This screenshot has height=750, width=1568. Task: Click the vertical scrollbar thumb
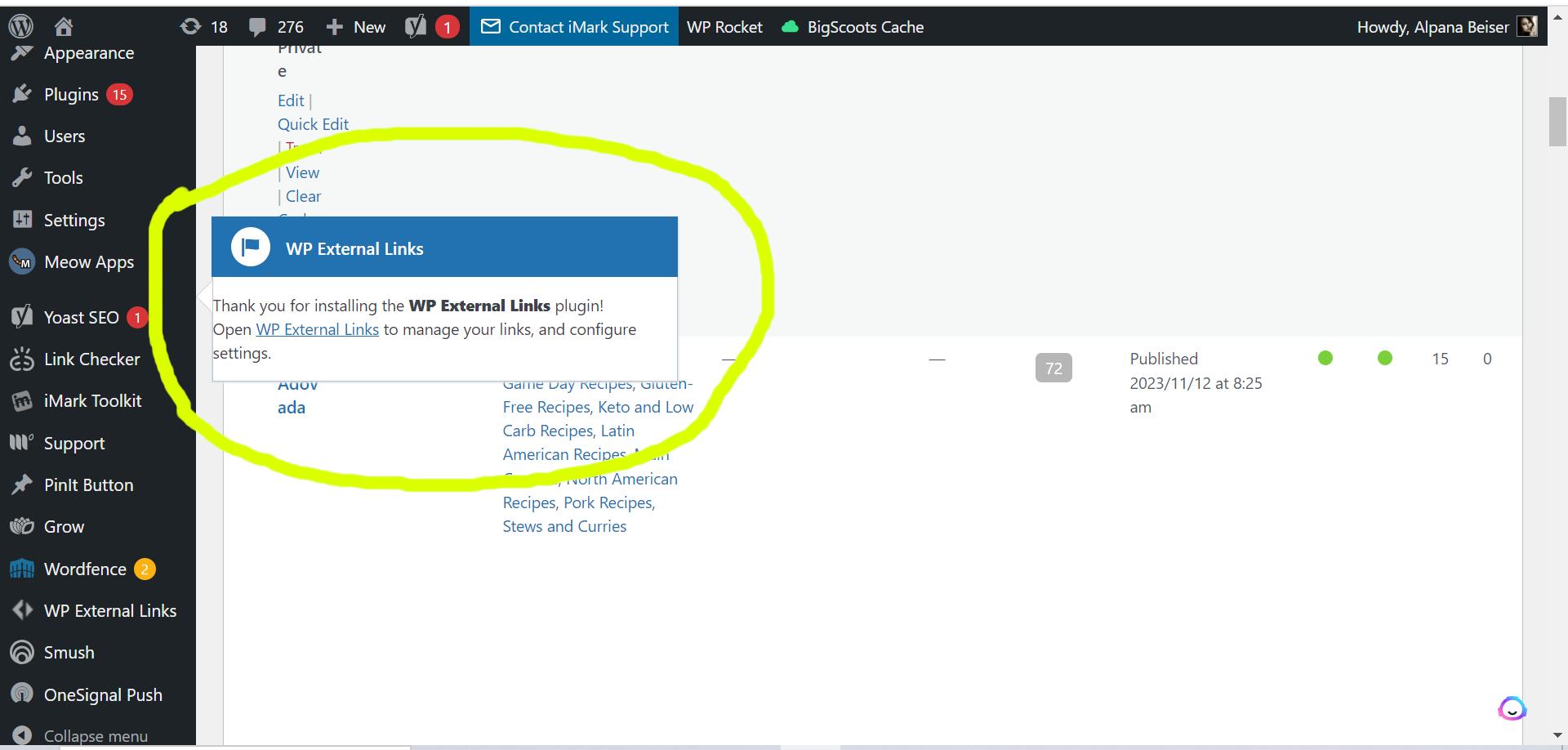tap(1557, 122)
